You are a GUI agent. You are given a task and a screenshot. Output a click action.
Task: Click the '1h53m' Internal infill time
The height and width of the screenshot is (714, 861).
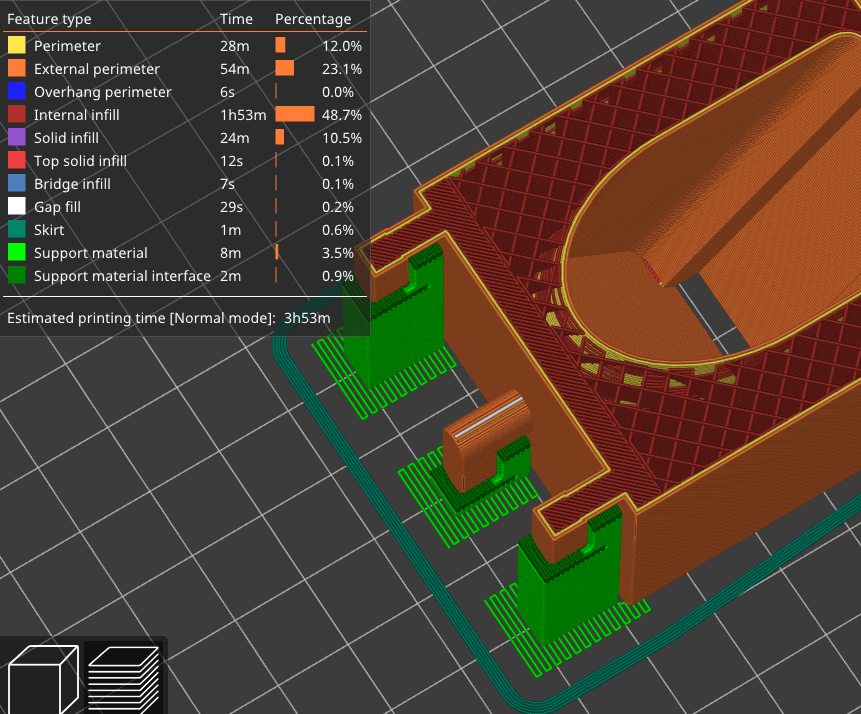(243, 115)
